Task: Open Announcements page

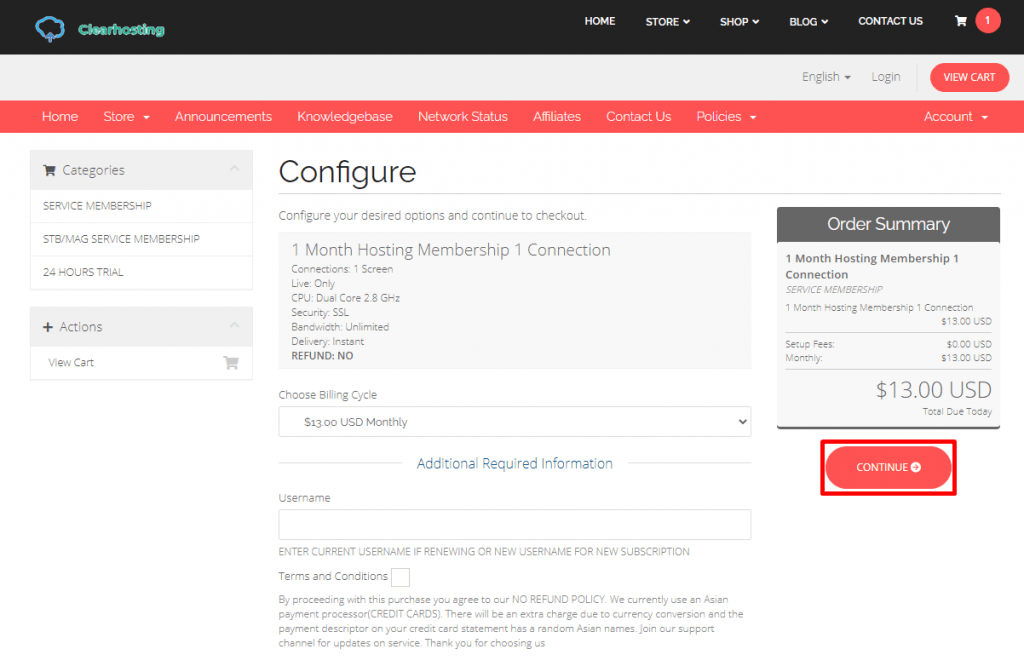Action: point(223,117)
